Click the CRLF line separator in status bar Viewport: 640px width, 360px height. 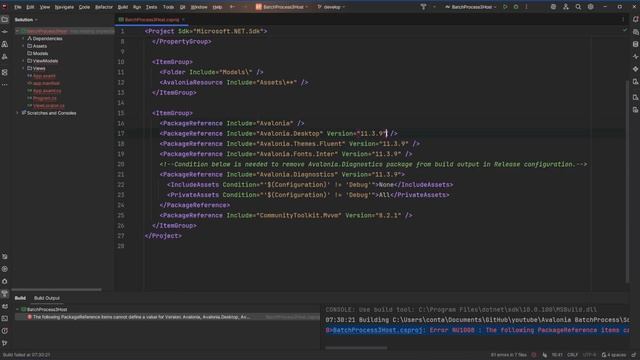572,355
